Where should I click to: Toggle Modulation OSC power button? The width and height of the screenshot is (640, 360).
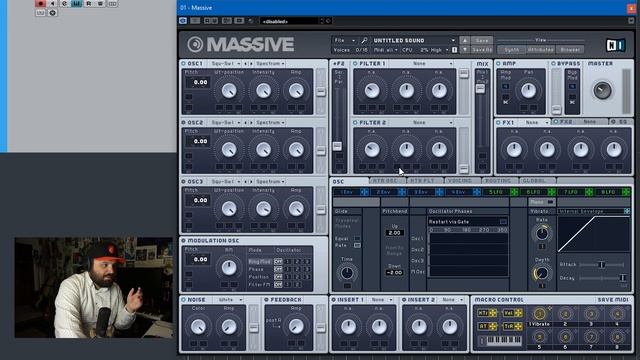pyautogui.click(x=183, y=241)
